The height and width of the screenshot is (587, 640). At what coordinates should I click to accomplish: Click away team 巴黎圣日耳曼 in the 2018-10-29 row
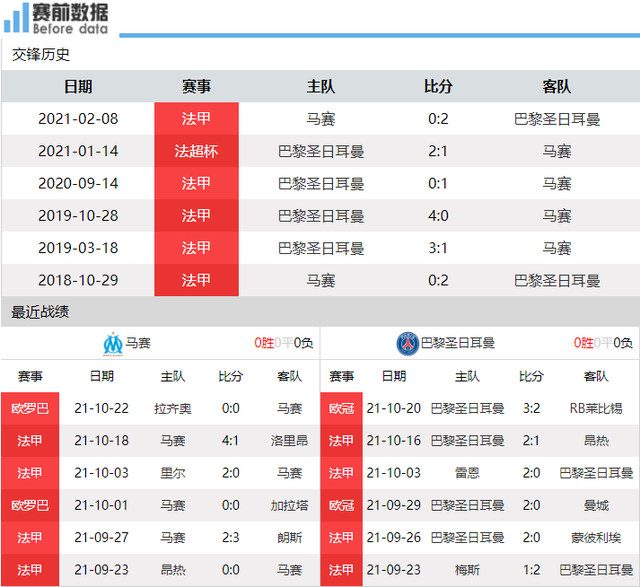pos(557,280)
